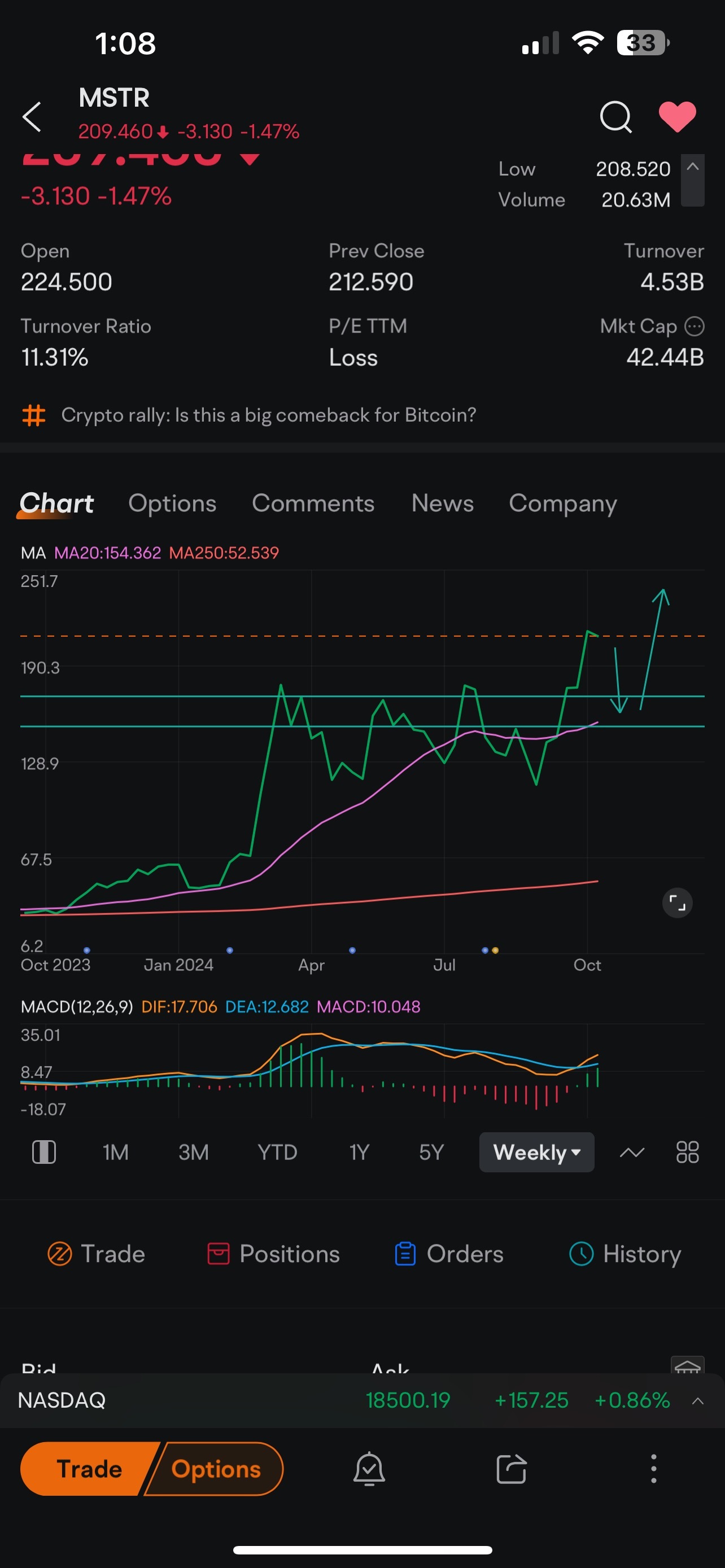Tap the 1:08 clock in status bar
This screenshot has width=725, height=1568.
click(125, 44)
